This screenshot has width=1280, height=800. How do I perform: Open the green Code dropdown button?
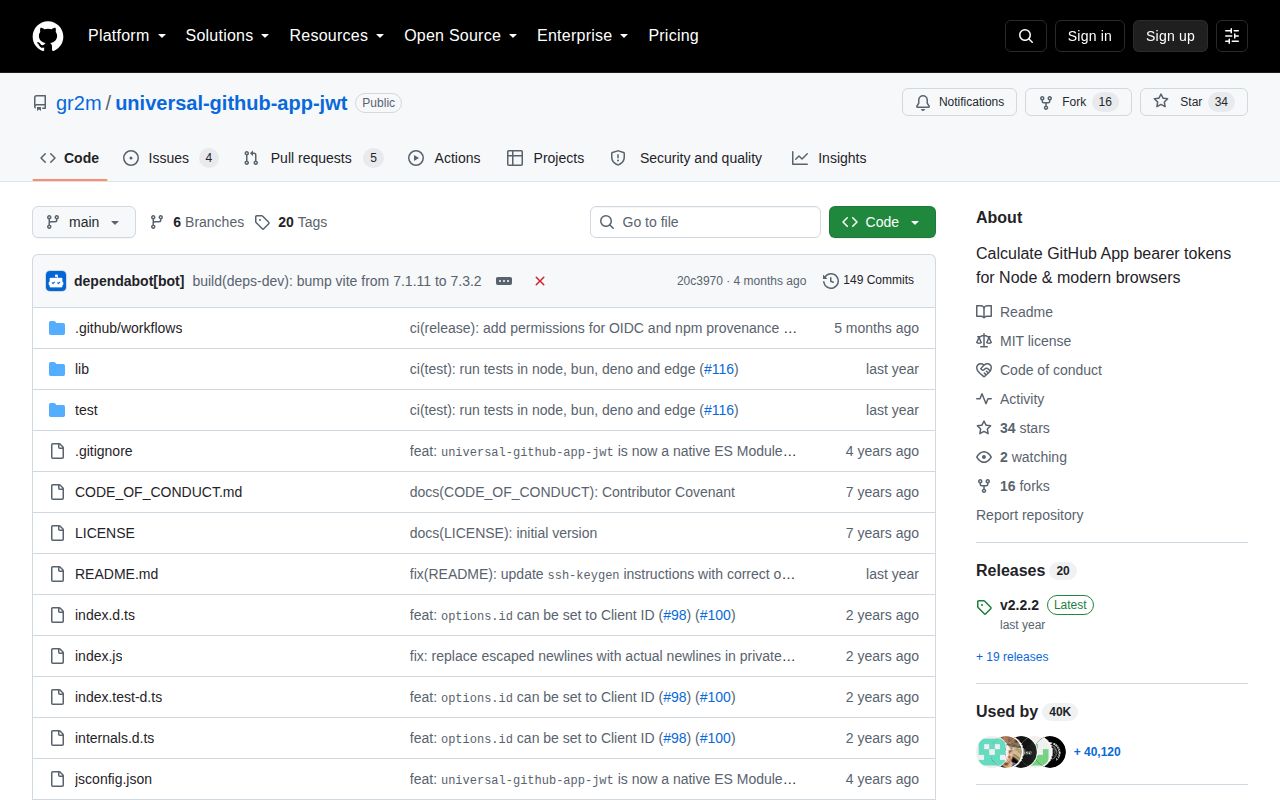882,222
